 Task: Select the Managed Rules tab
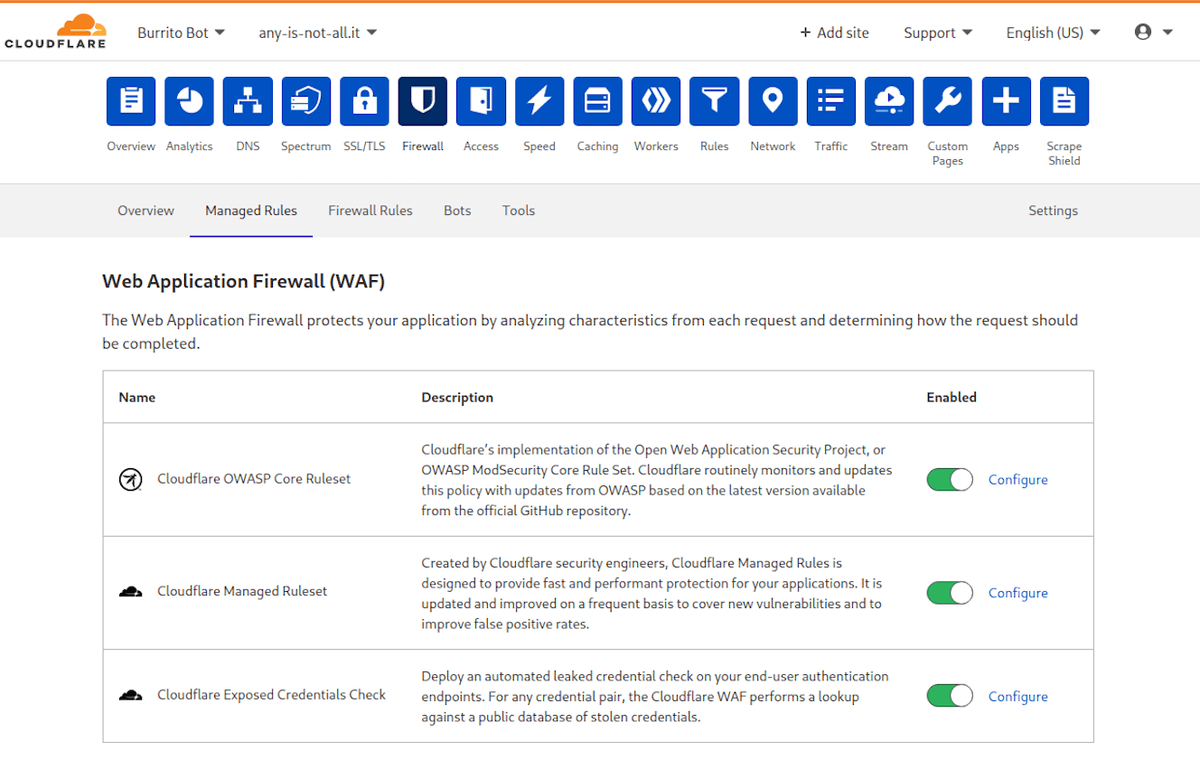pyautogui.click(x=251, y=211)
